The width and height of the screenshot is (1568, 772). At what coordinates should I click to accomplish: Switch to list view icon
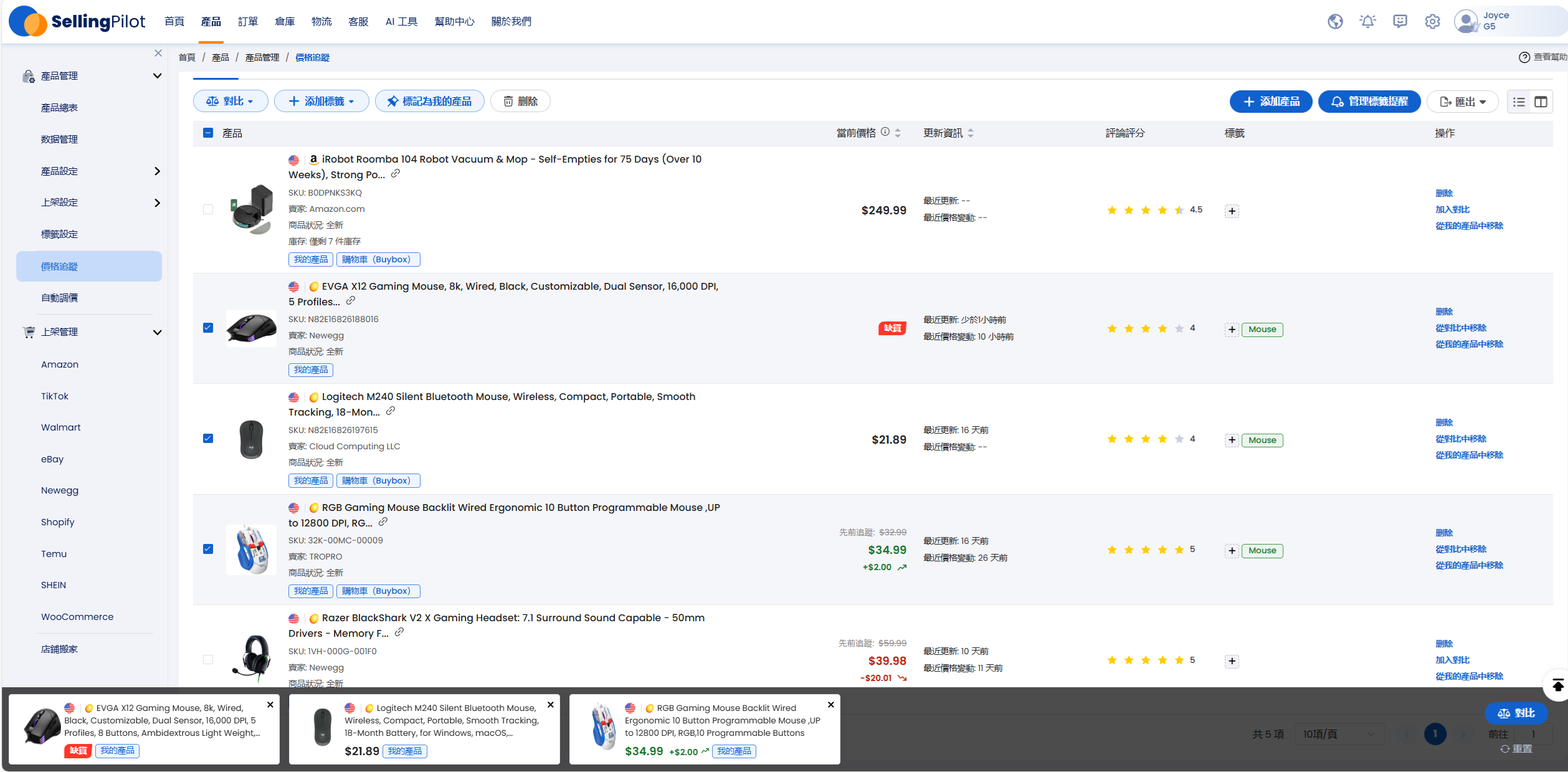click(1519, 102)
